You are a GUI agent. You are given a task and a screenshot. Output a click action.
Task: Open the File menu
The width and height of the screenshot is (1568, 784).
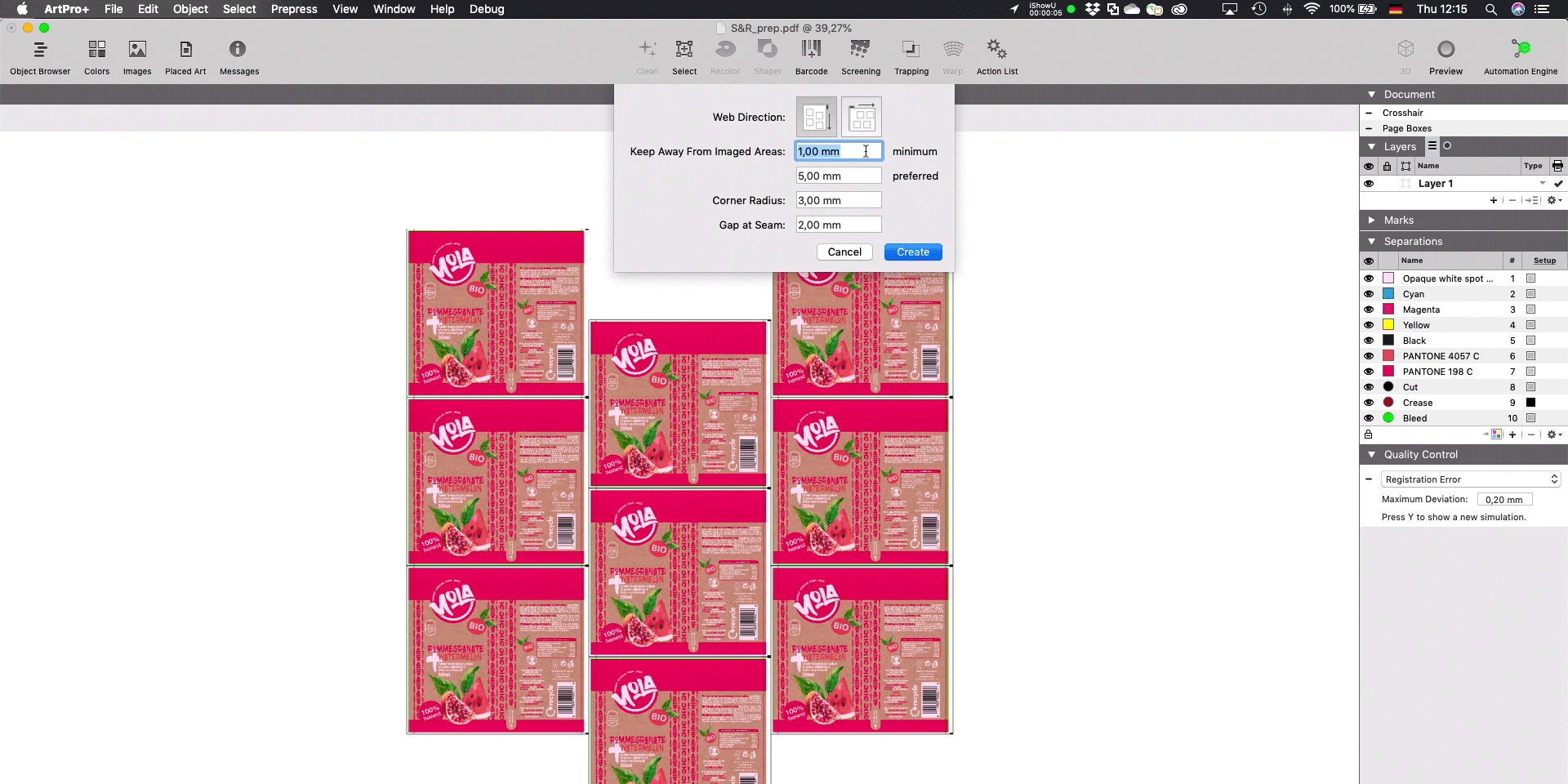[x=114, y=9]
